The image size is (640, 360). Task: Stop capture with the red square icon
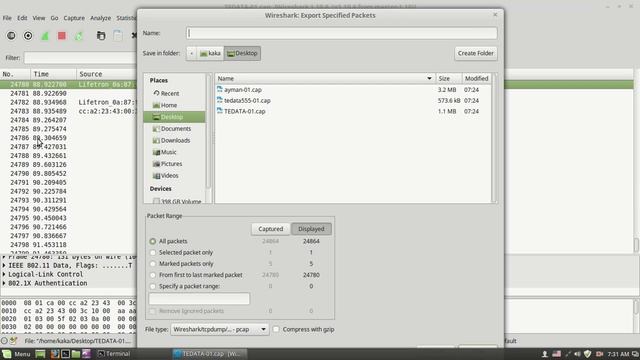[62, 36]
